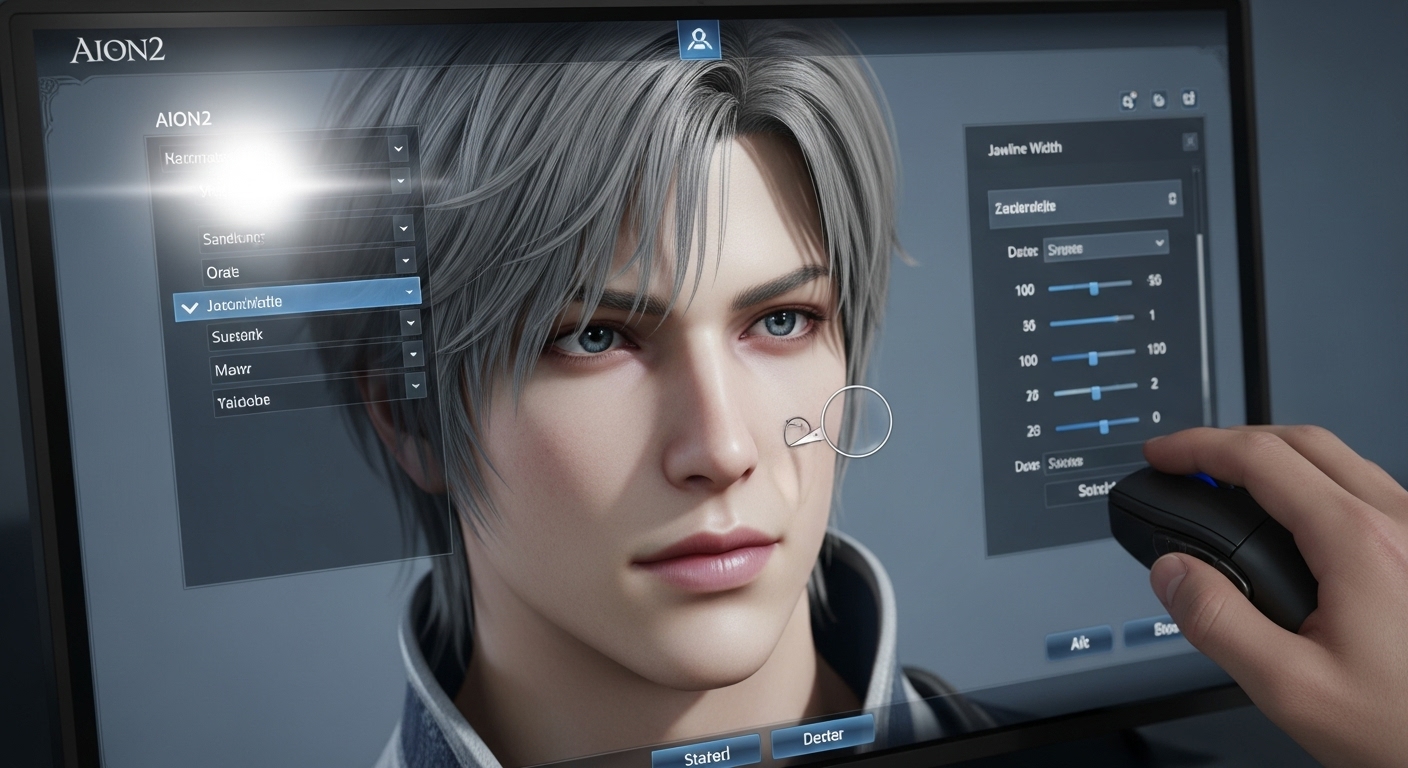
Task: Open the dropdown arrow on the Sandlung row
Action: (x=404, y=228)
